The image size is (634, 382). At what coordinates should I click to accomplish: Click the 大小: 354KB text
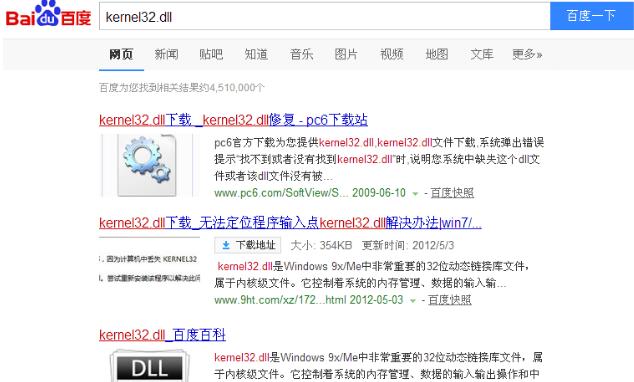(321, 245)
